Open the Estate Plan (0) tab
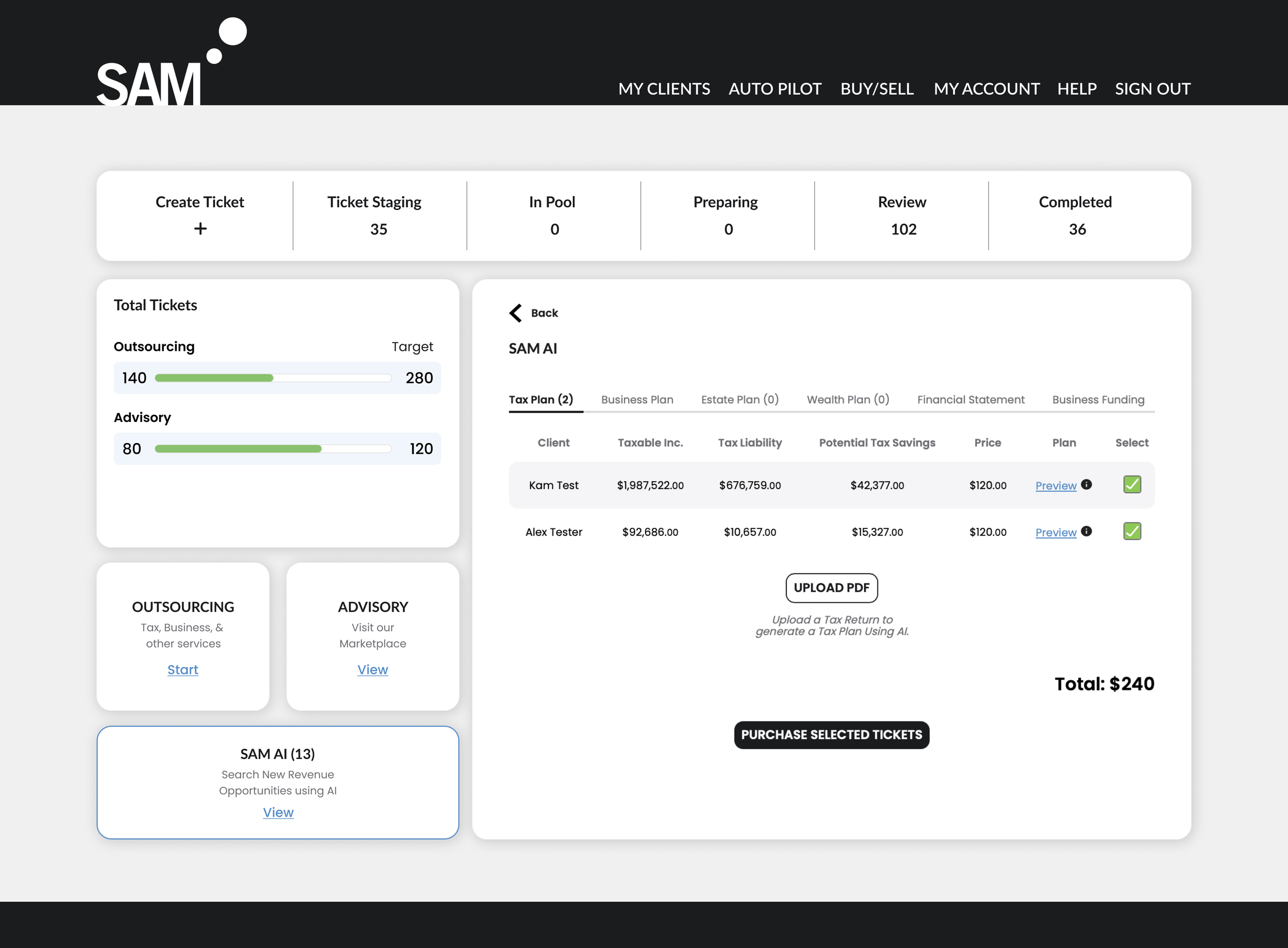 tap(739, 399)
